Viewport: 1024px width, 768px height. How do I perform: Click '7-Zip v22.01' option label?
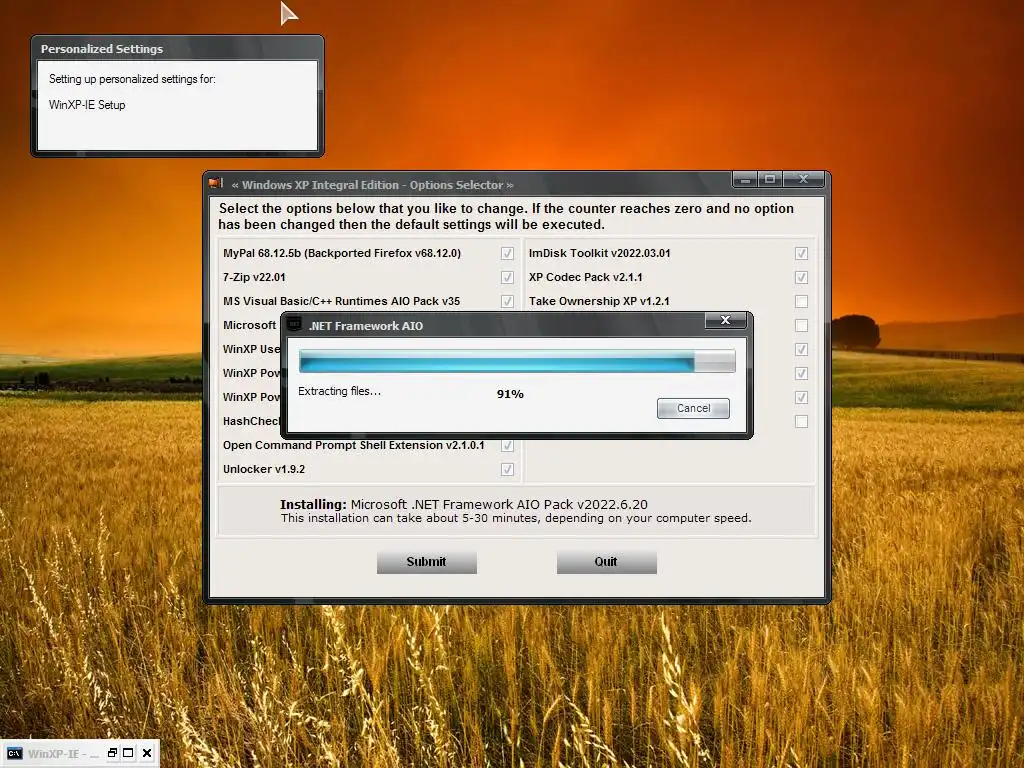[254, 278]
